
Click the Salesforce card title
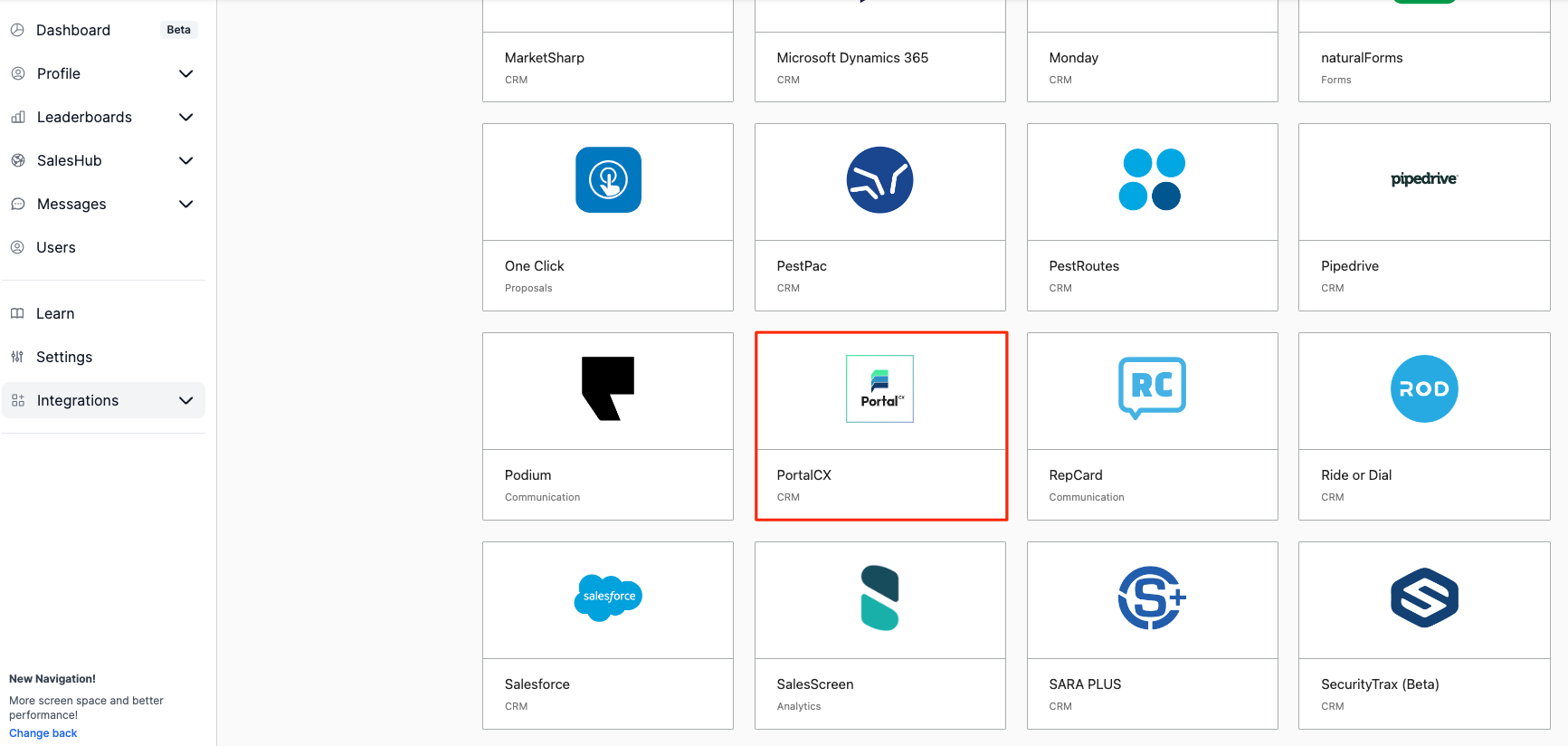[537, 684]
